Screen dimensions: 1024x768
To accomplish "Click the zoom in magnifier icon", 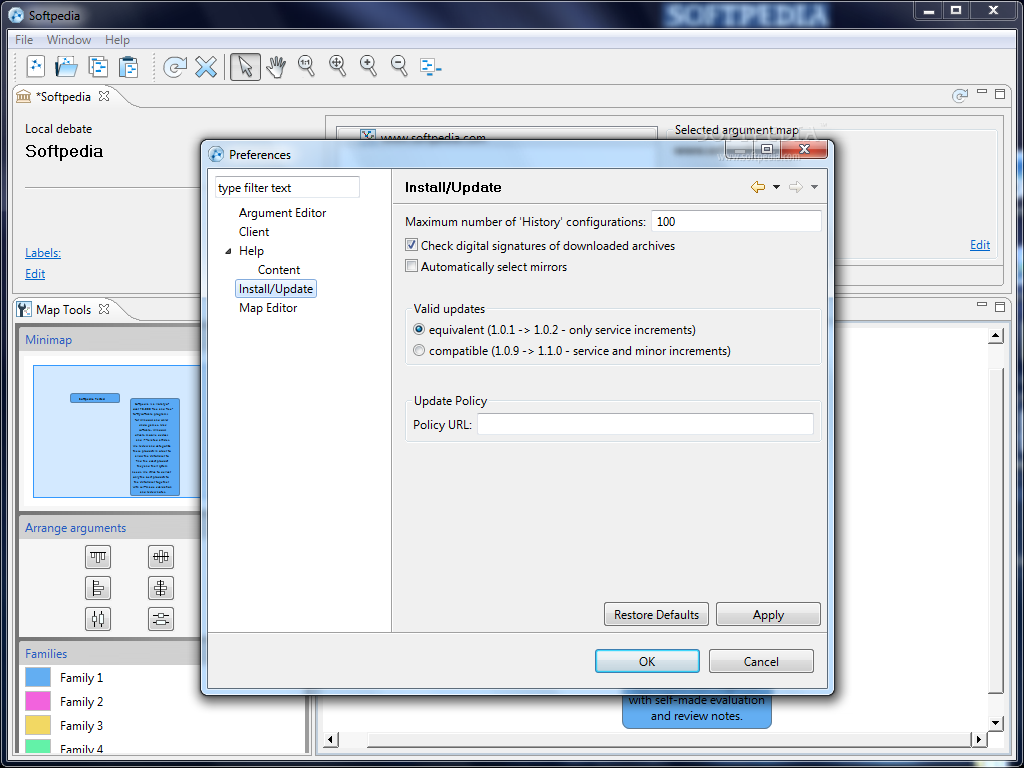I will [369, 66].
